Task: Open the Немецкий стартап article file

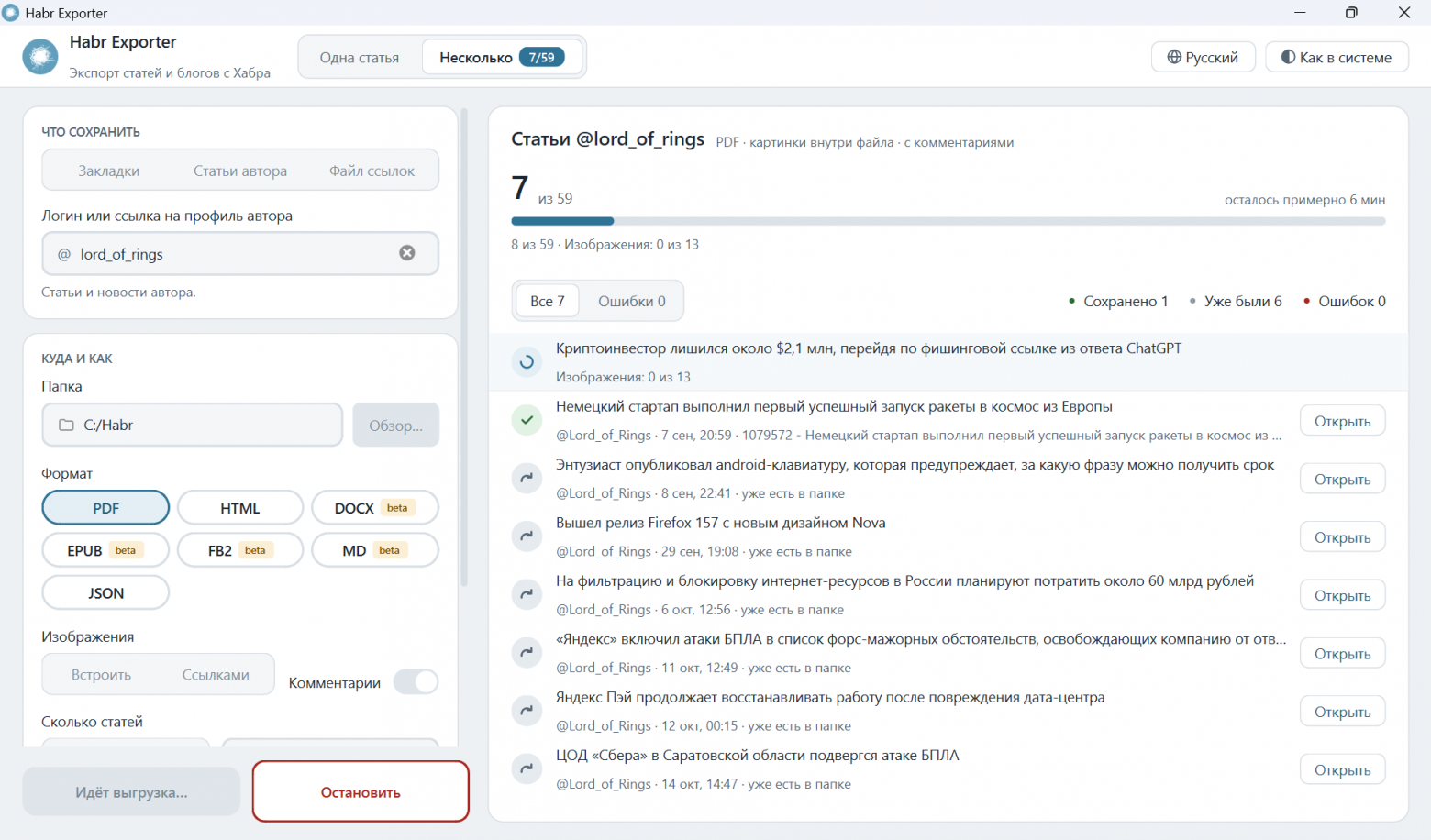Action: (1342, 421)
